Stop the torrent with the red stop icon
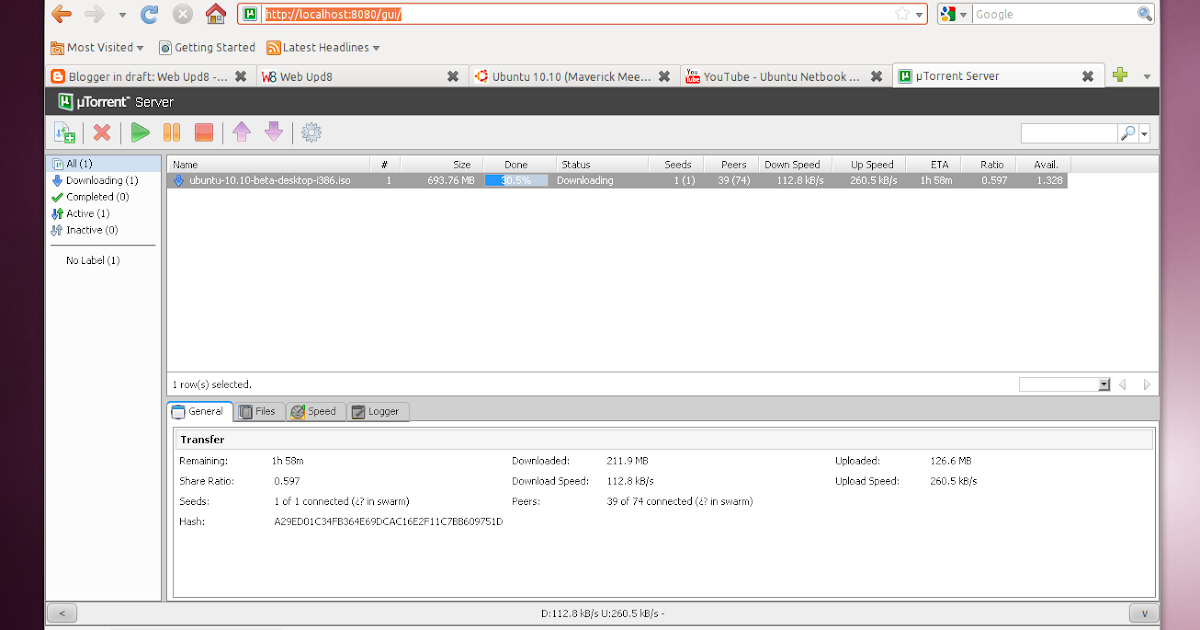Image resolution: width=1200 pixels, height=630 pixels. [203, 132]
